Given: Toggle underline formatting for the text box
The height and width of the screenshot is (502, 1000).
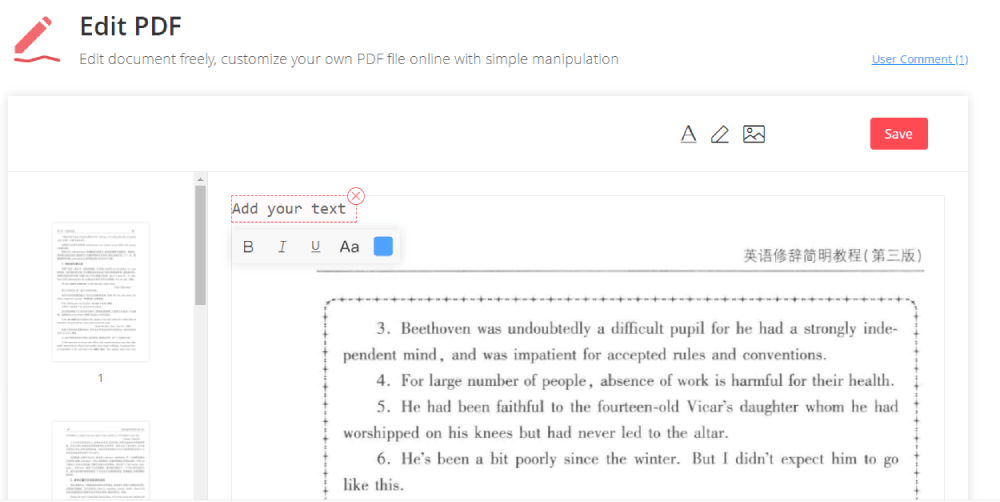Looking at the screenshot, I should (x=316, y=247).
